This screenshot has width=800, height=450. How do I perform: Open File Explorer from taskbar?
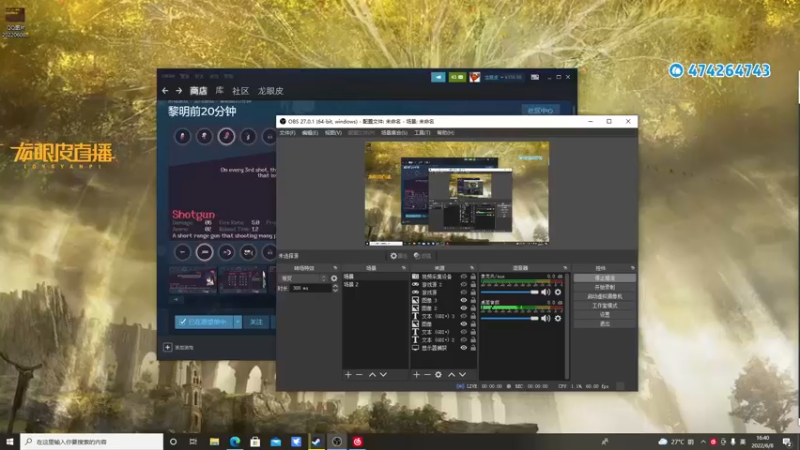pyautogui.click(x=214, y=442)
